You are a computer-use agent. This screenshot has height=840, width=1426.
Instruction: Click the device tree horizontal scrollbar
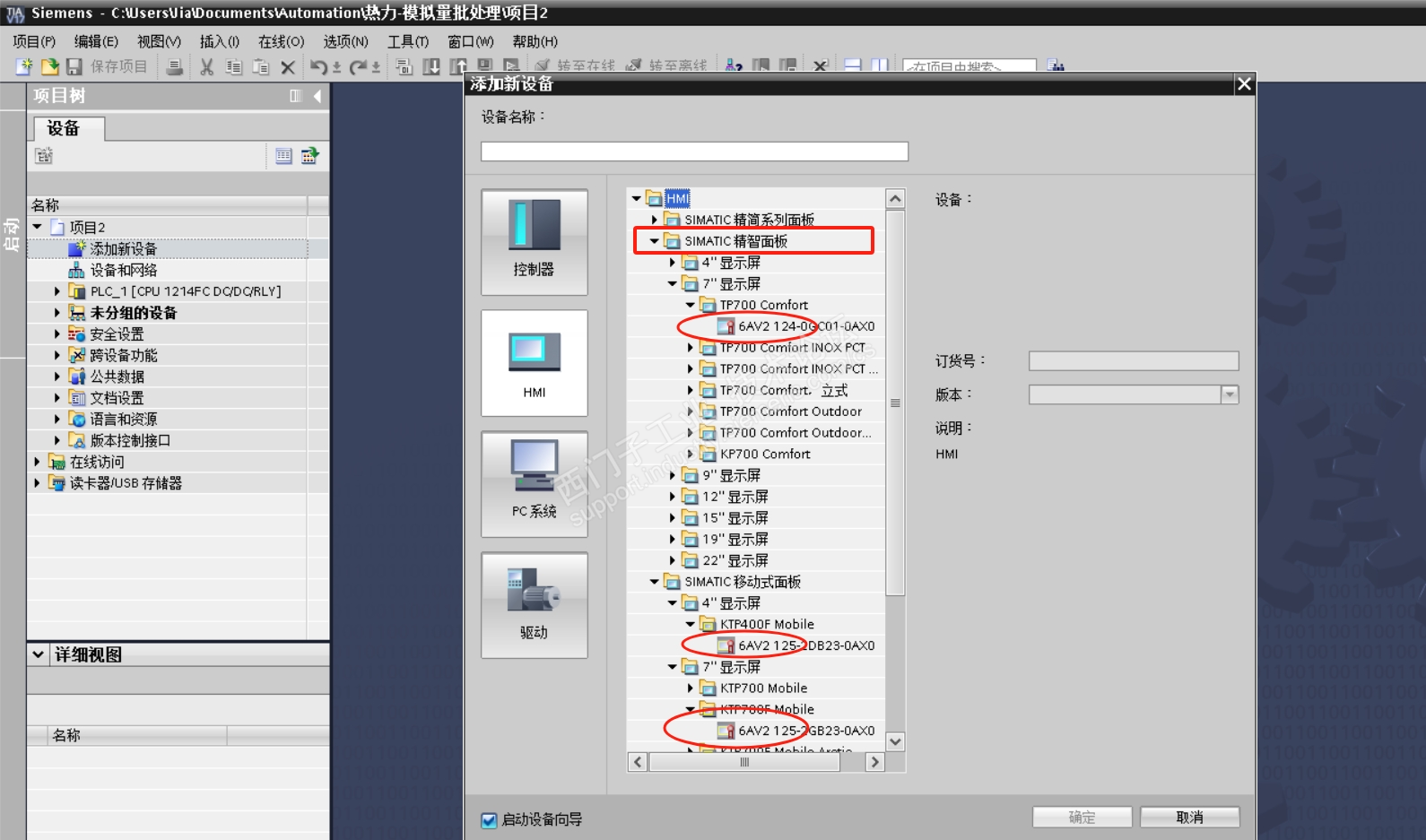tap(744, 762)
